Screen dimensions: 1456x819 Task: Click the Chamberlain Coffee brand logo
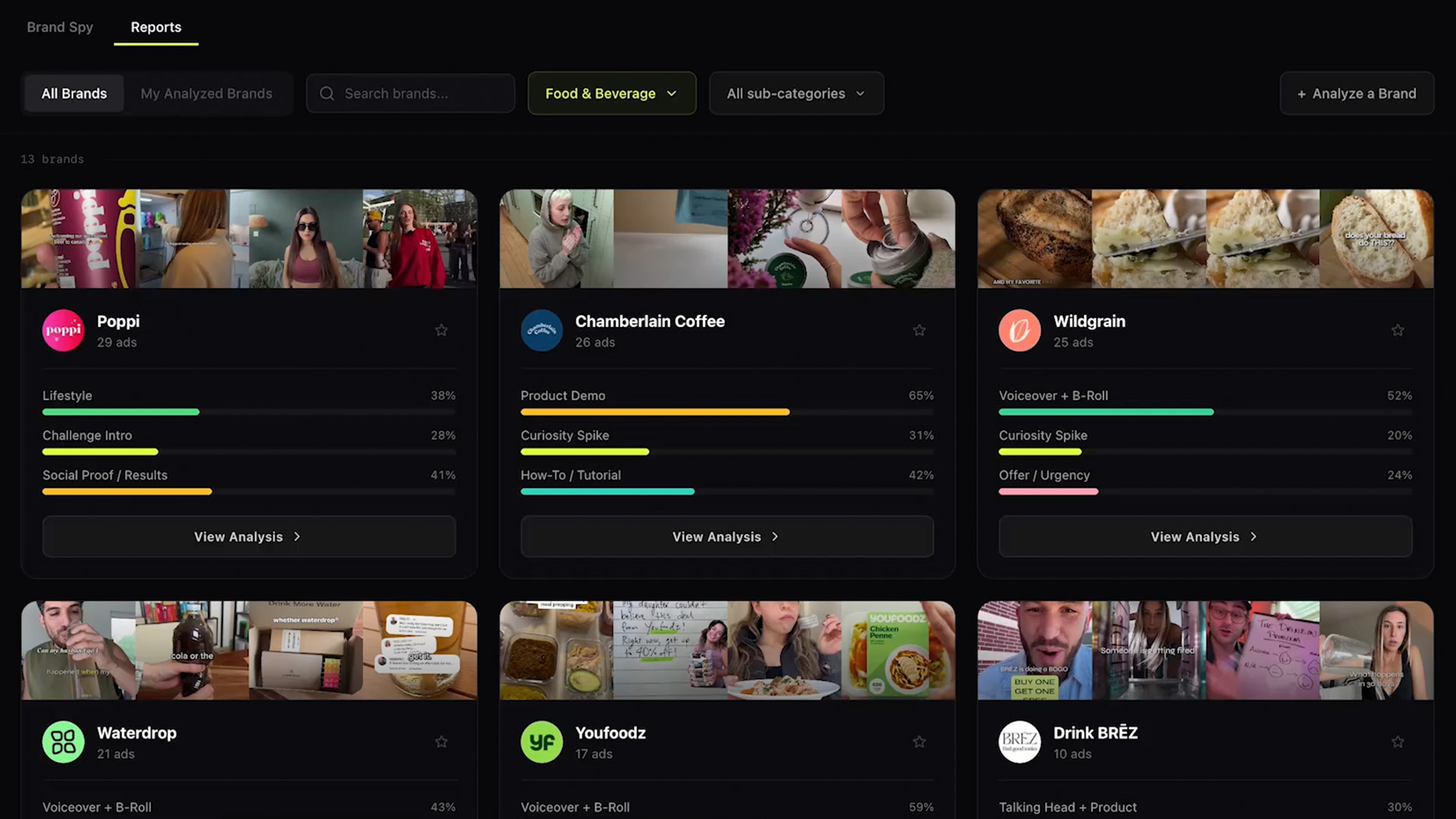tap(541, 330)
